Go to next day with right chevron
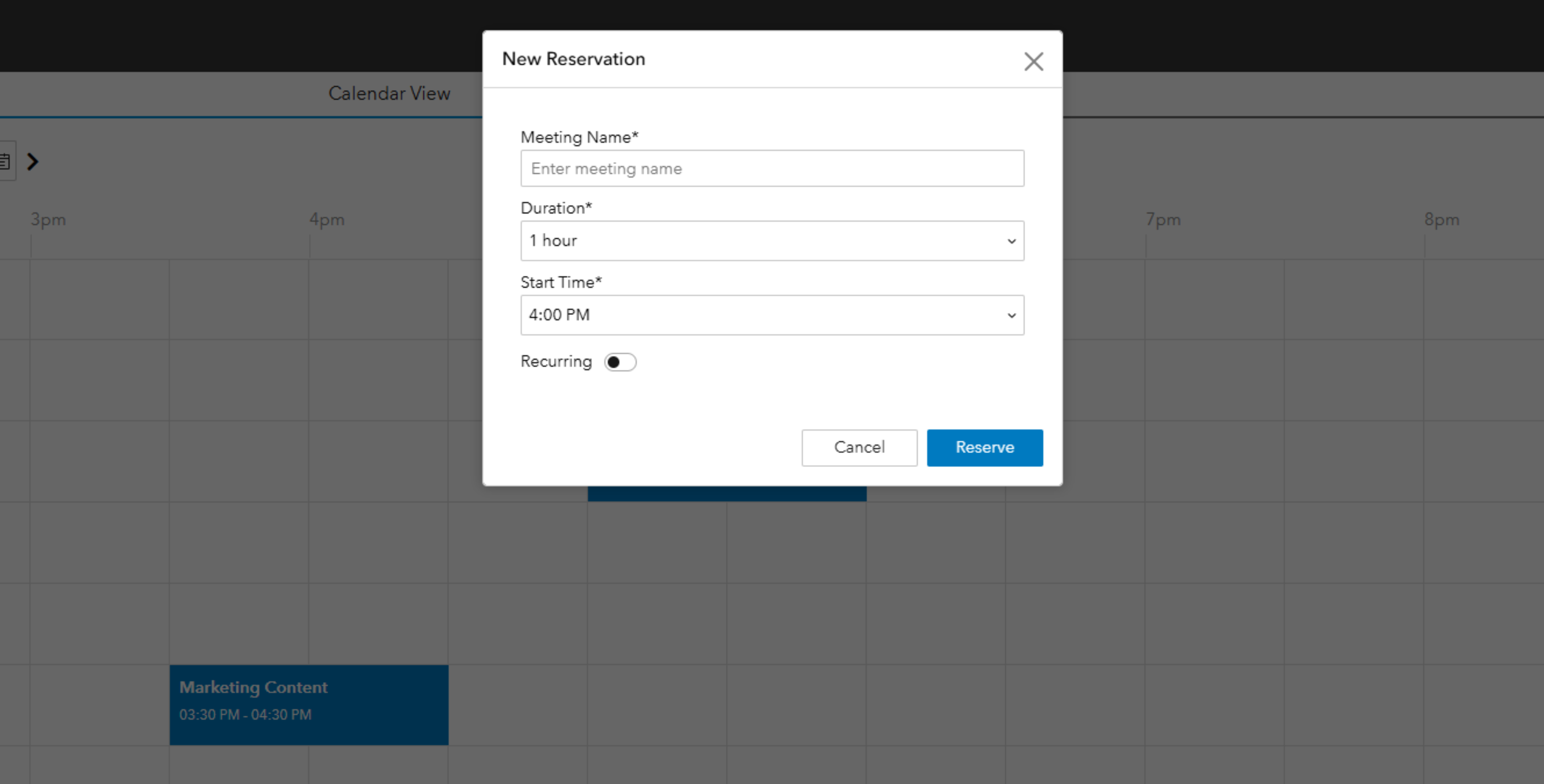Image resolution: width=1544 pixels, height=784 pixels. pos(33,162)
